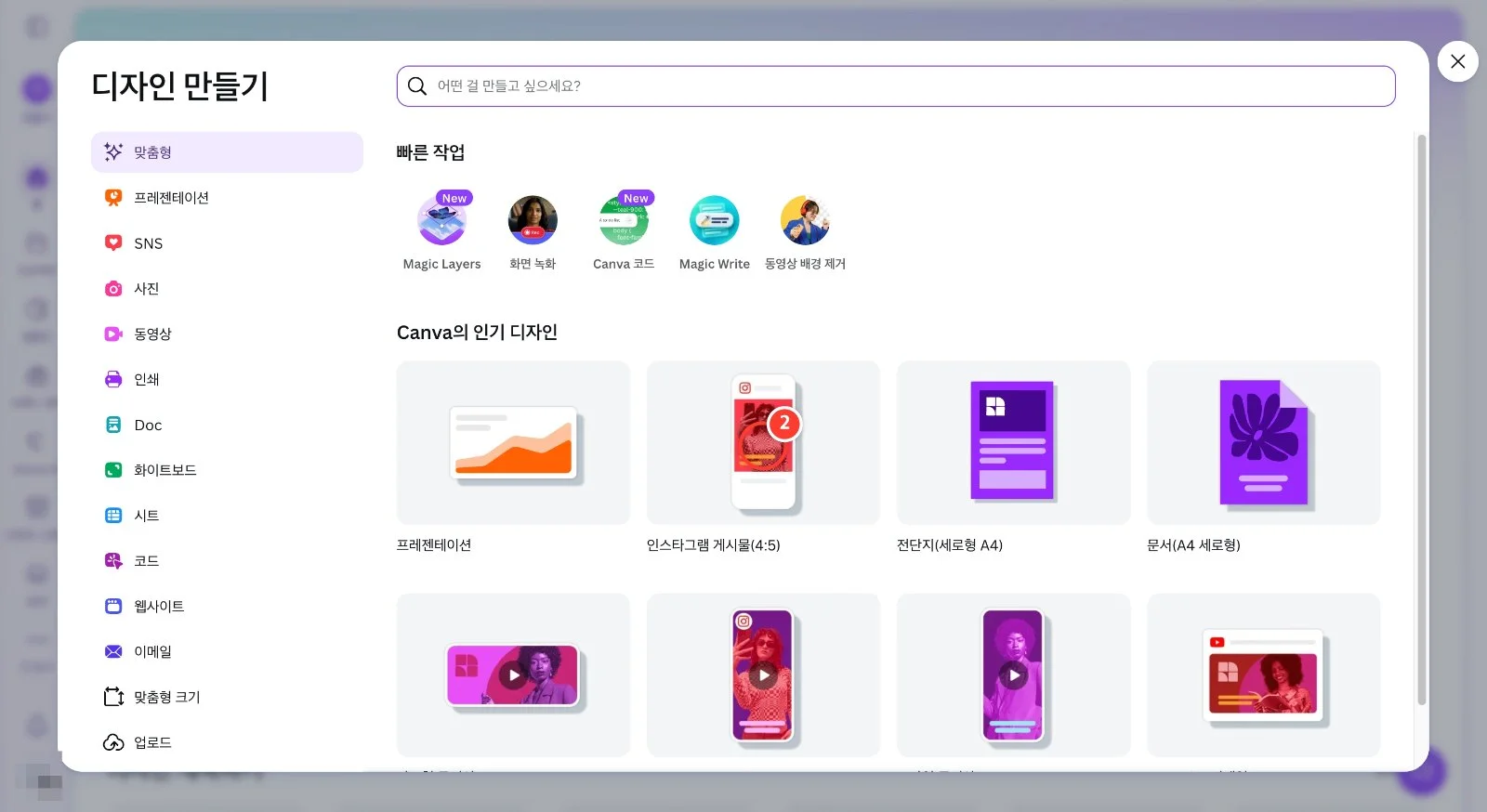Click the magnifying glass search icon
This screenshot has width=1487, height=812.
tap(417, 86)
